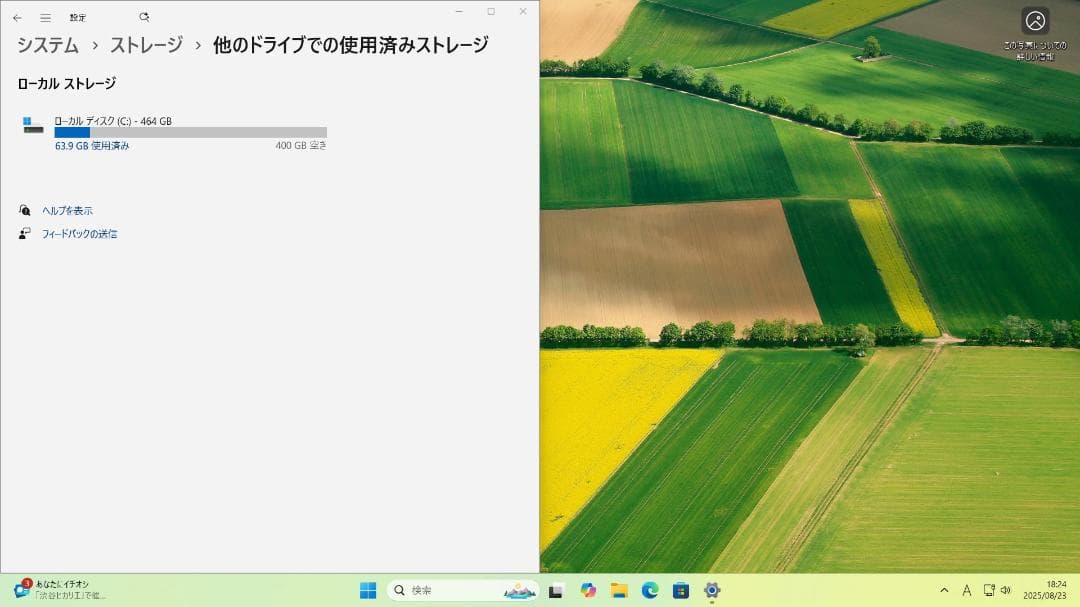Open フィードバックの送信

[x=80, y=233]
